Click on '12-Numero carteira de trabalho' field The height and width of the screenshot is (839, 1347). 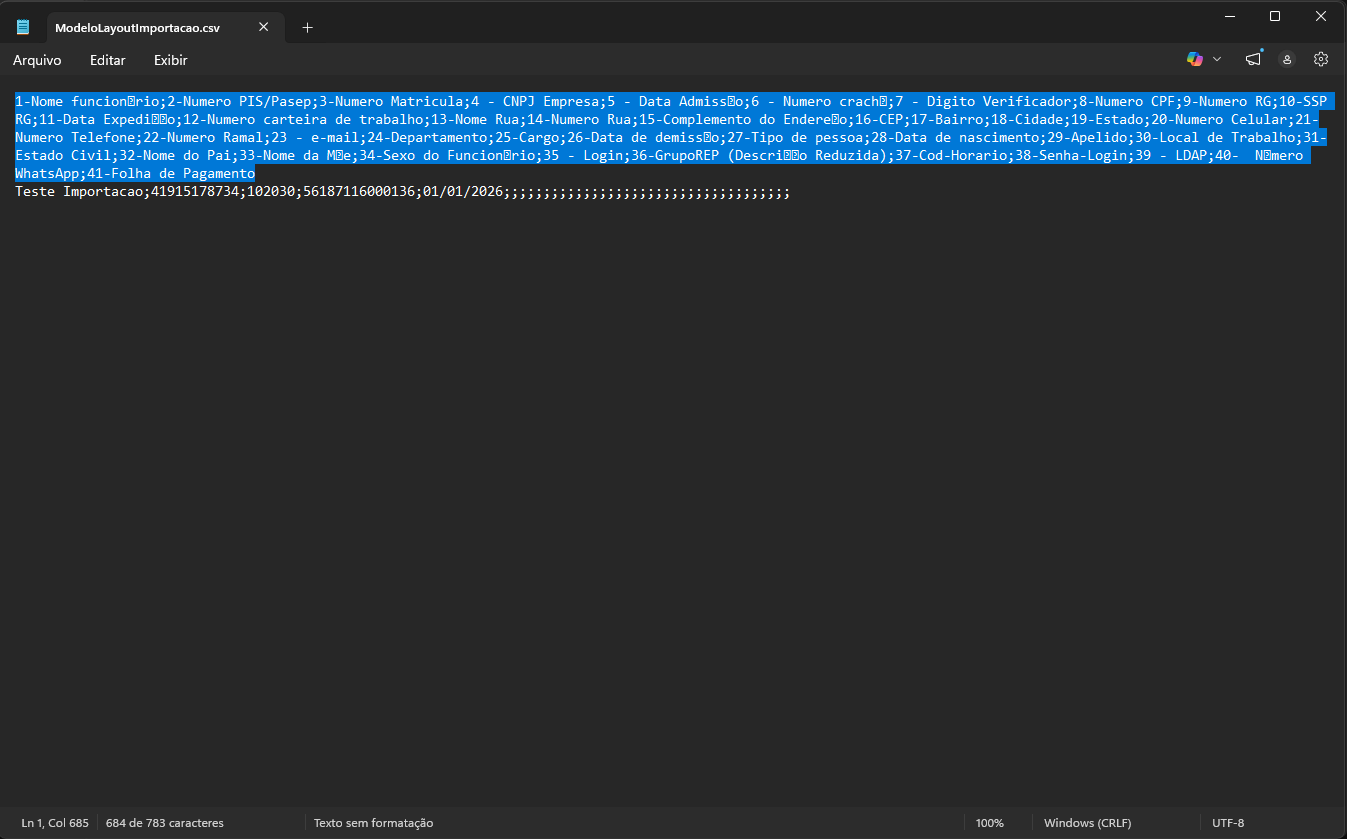(x=303, y=119)
